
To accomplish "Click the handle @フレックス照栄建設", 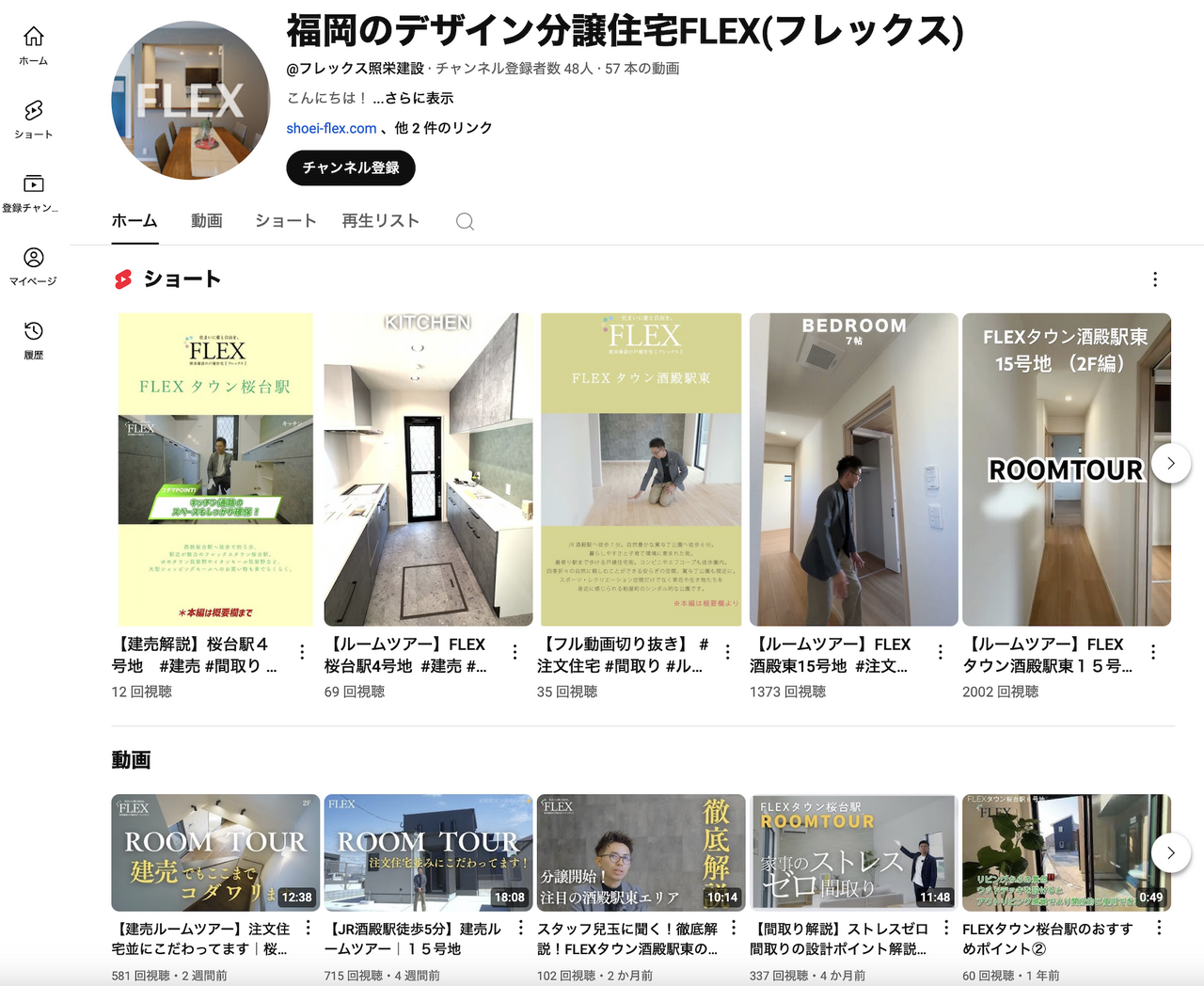I will (356, 69).
